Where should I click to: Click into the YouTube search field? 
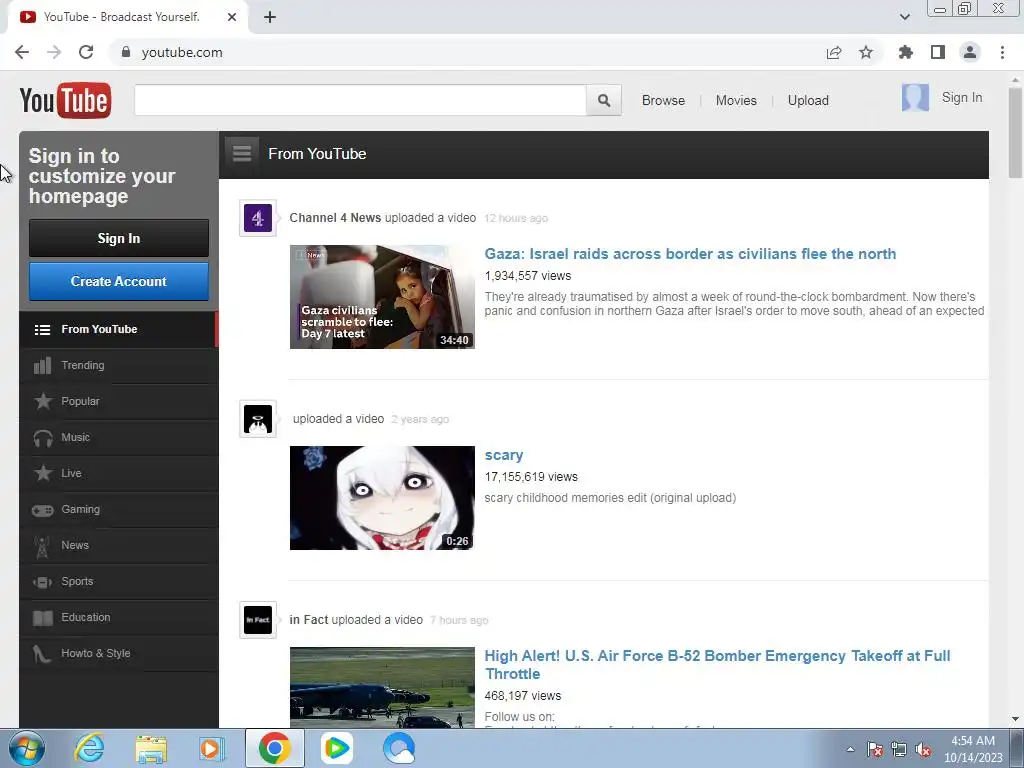pyautogui.click(x=360, y=101)
